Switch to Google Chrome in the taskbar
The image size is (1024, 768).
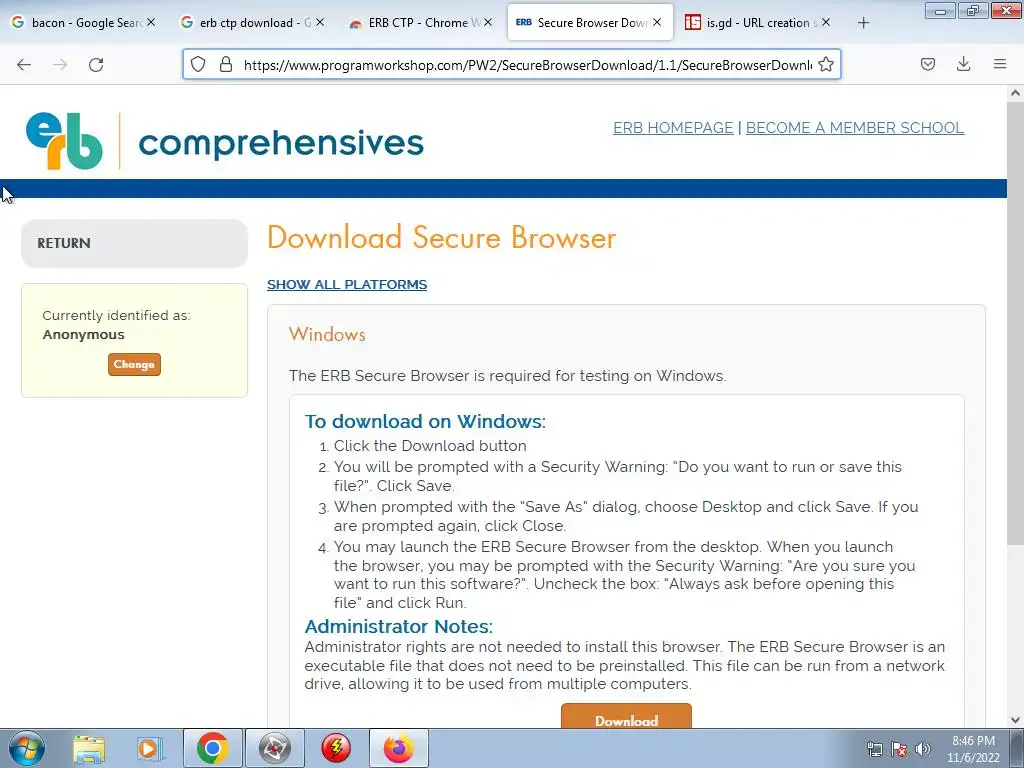point(212,748)
